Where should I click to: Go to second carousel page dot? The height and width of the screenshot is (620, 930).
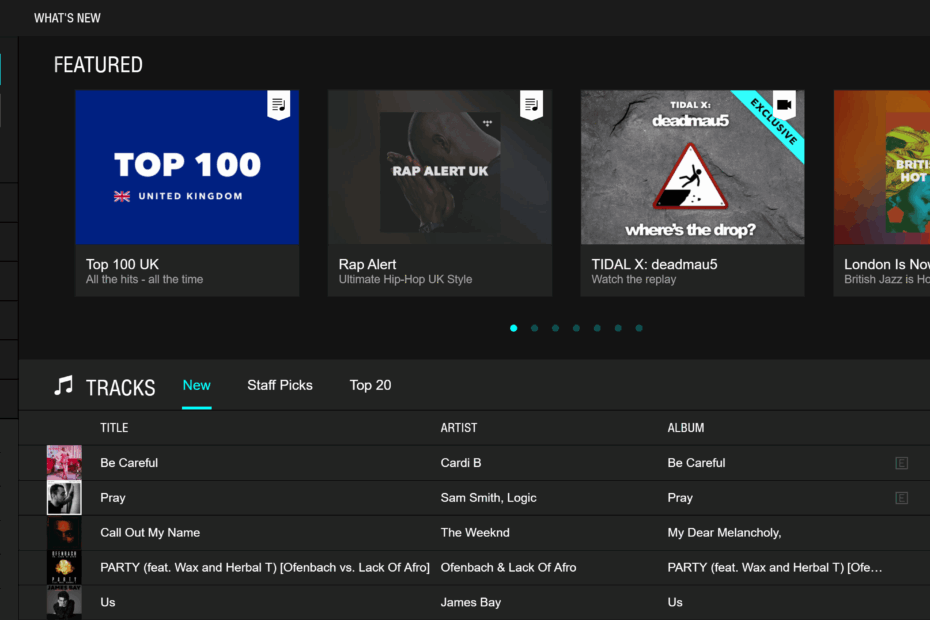534,328
